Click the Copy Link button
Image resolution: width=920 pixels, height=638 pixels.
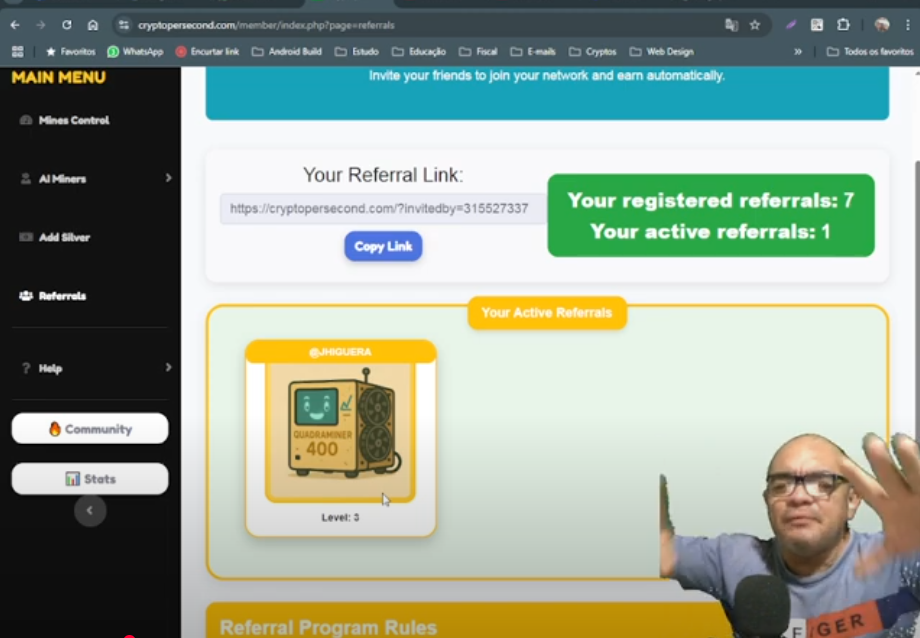click(x=383, y=247)
